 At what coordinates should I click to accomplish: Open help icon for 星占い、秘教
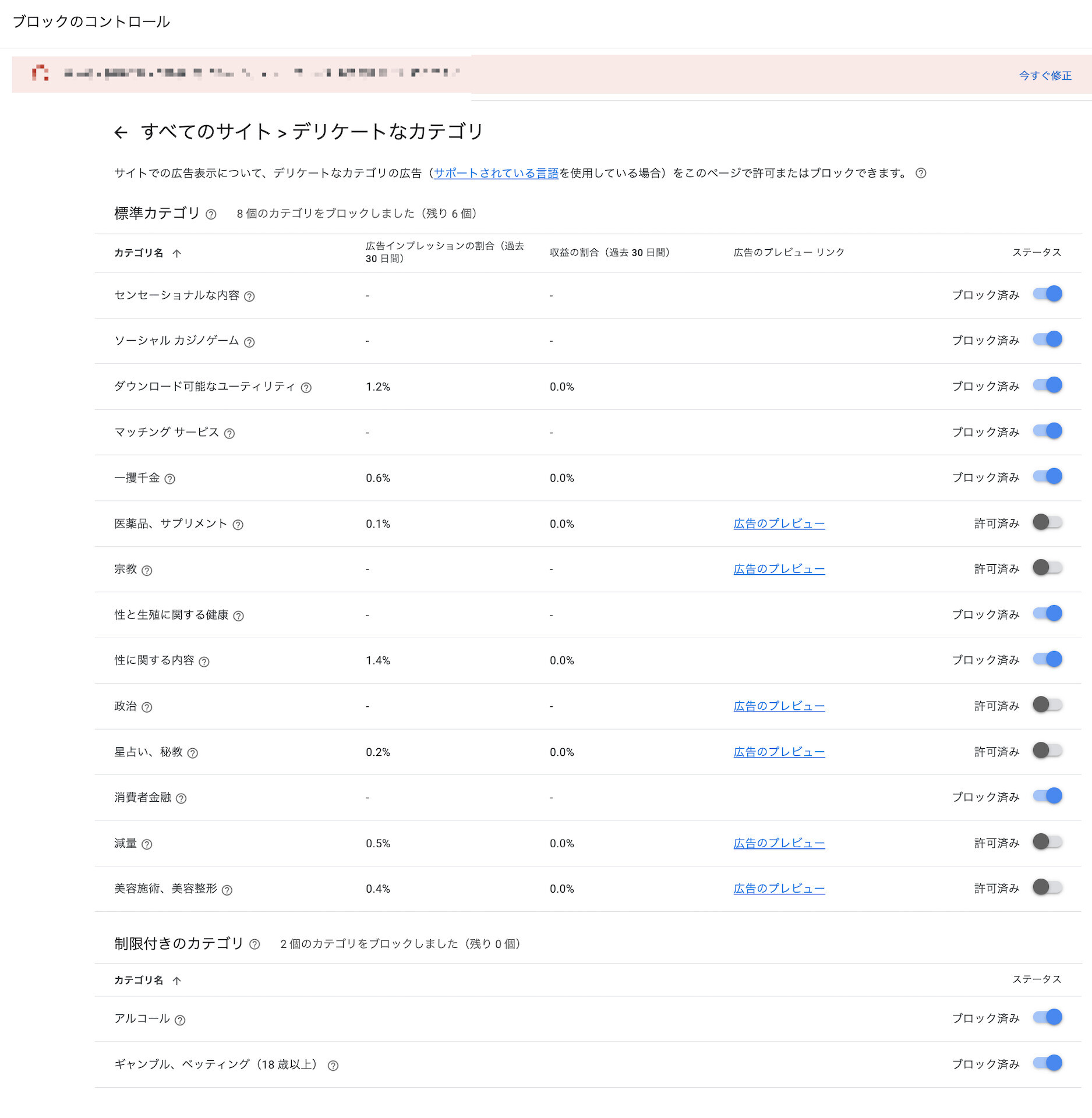pyautogui.click(x=193, y=753)
